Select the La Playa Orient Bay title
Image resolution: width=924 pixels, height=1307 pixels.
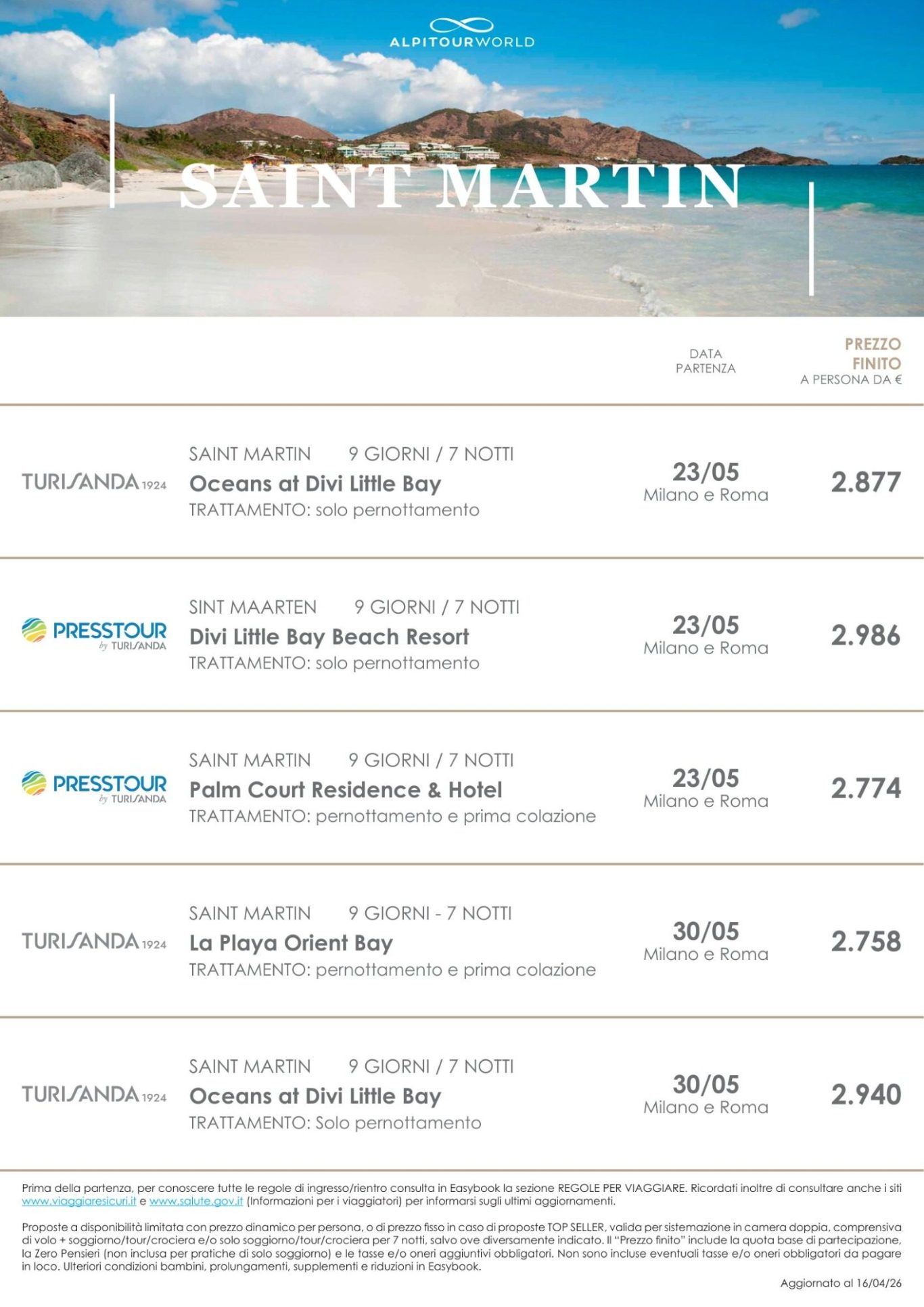pos(291,943)
